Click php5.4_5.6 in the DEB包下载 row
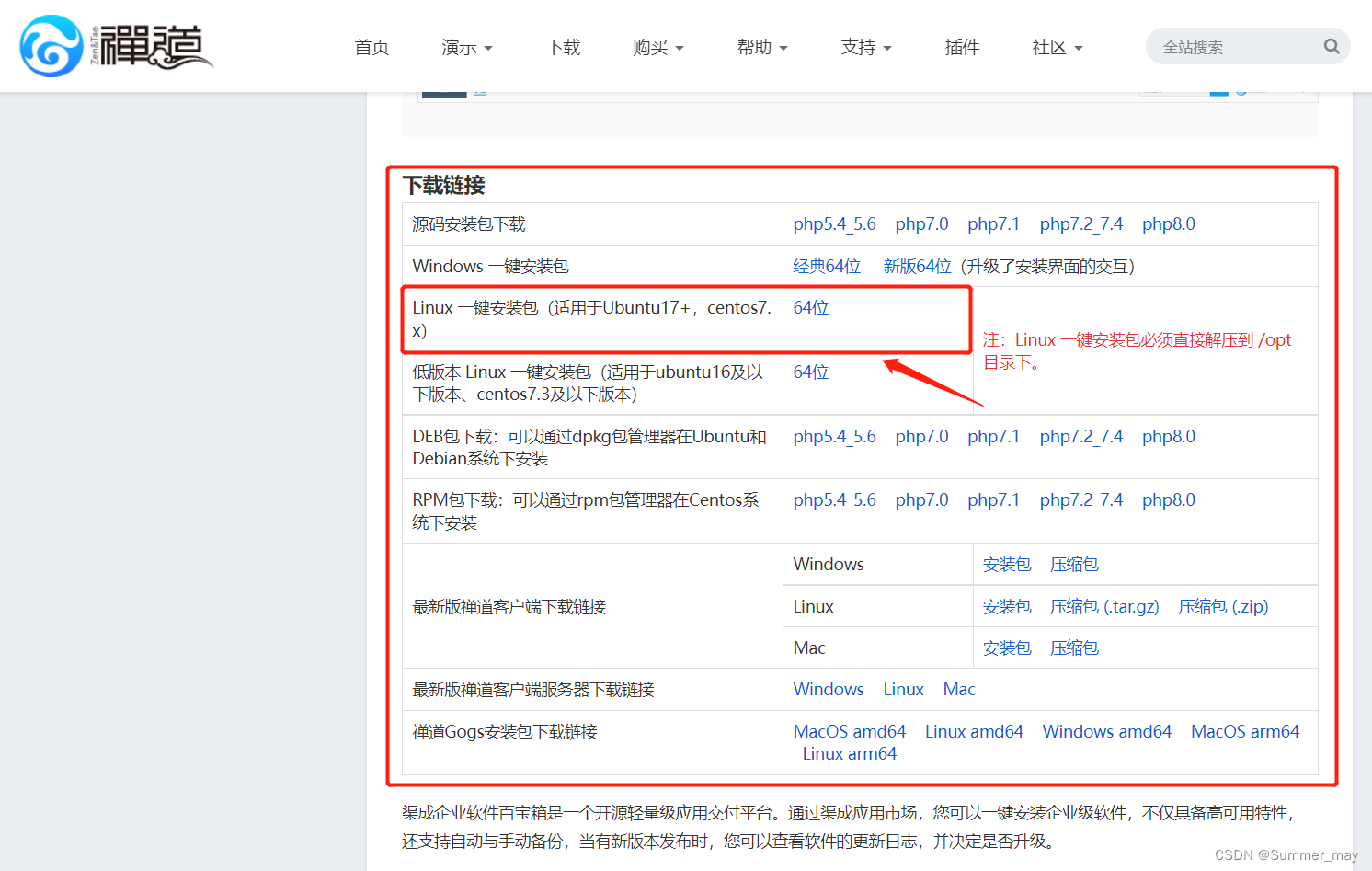The image size is (1372, 871). tap(834, 437)
